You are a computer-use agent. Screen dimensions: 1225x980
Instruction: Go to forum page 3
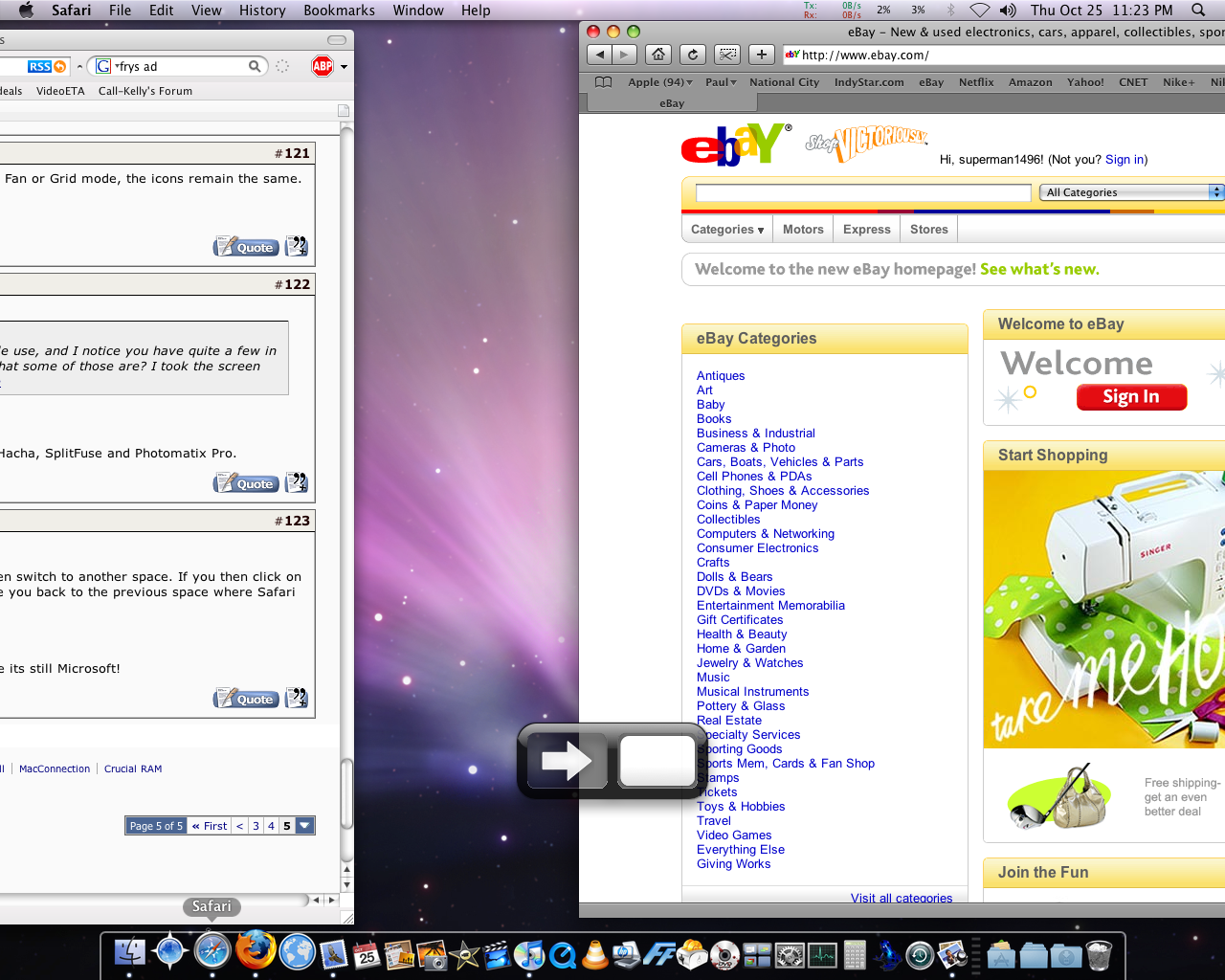pyautogui.click(x=256, y=826)
